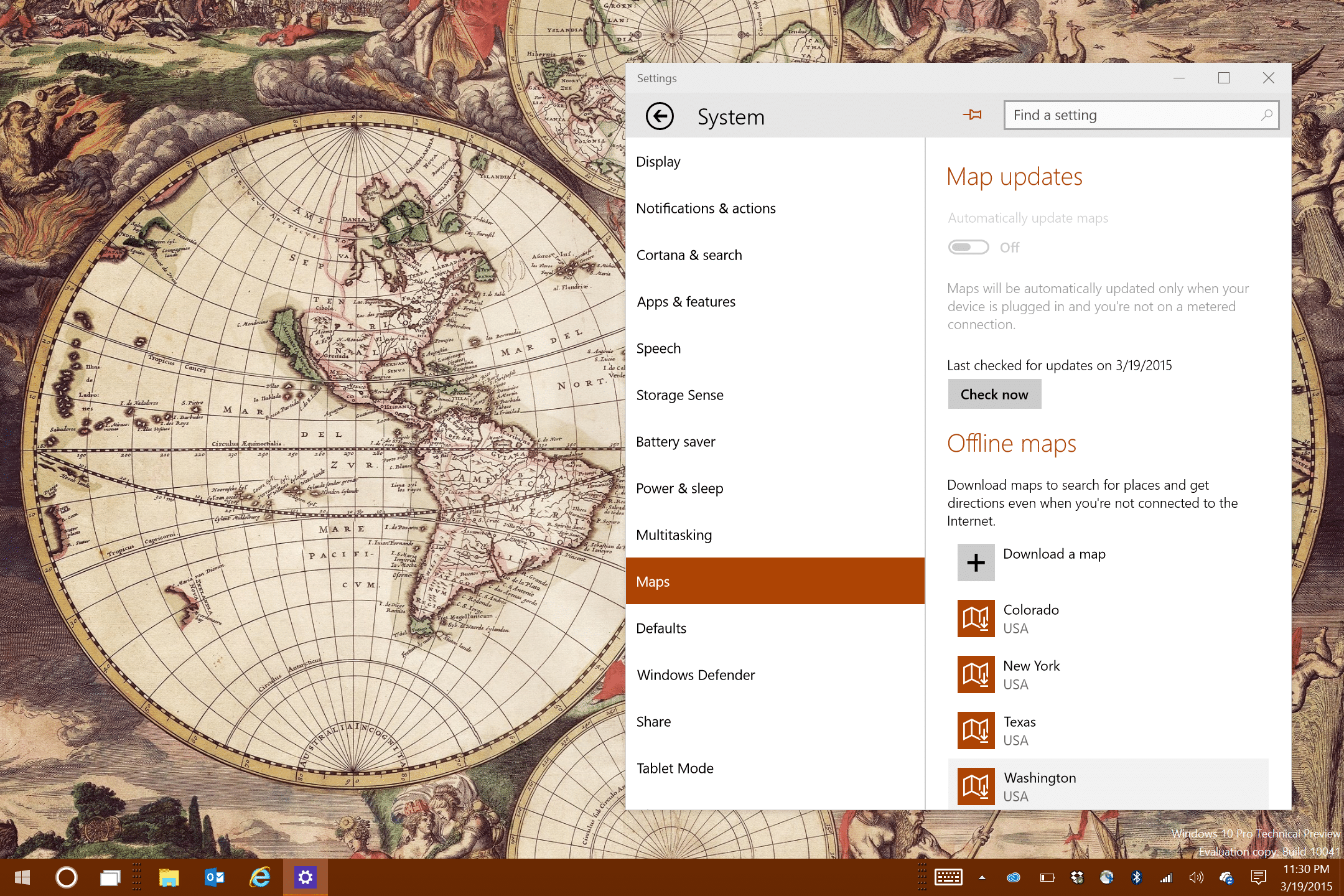This screenshot has width=1344, height=896.
Task: Check the battery status tray icon
Action: click(1047, 877)
